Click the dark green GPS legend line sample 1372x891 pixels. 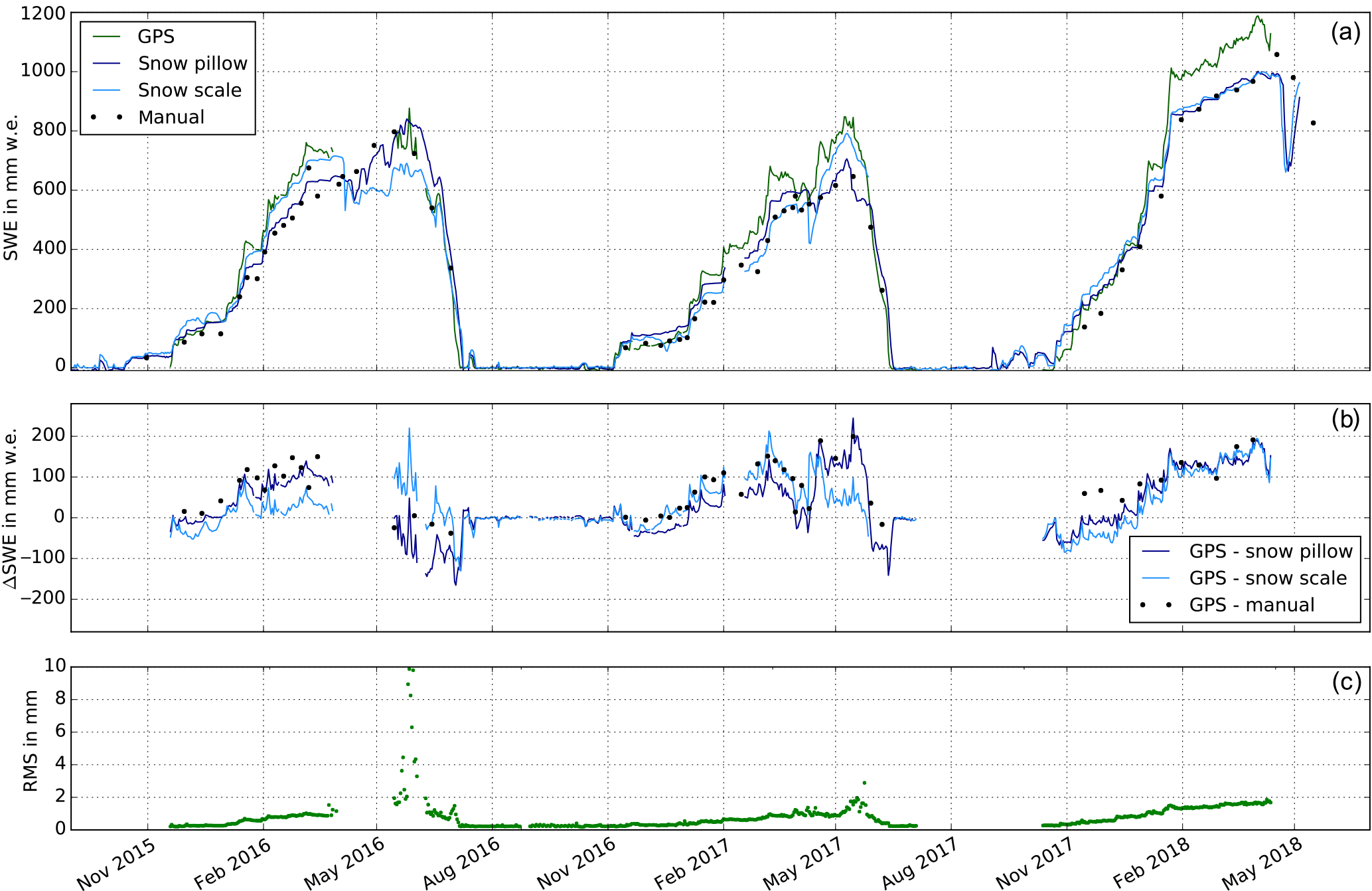[106, 37]
